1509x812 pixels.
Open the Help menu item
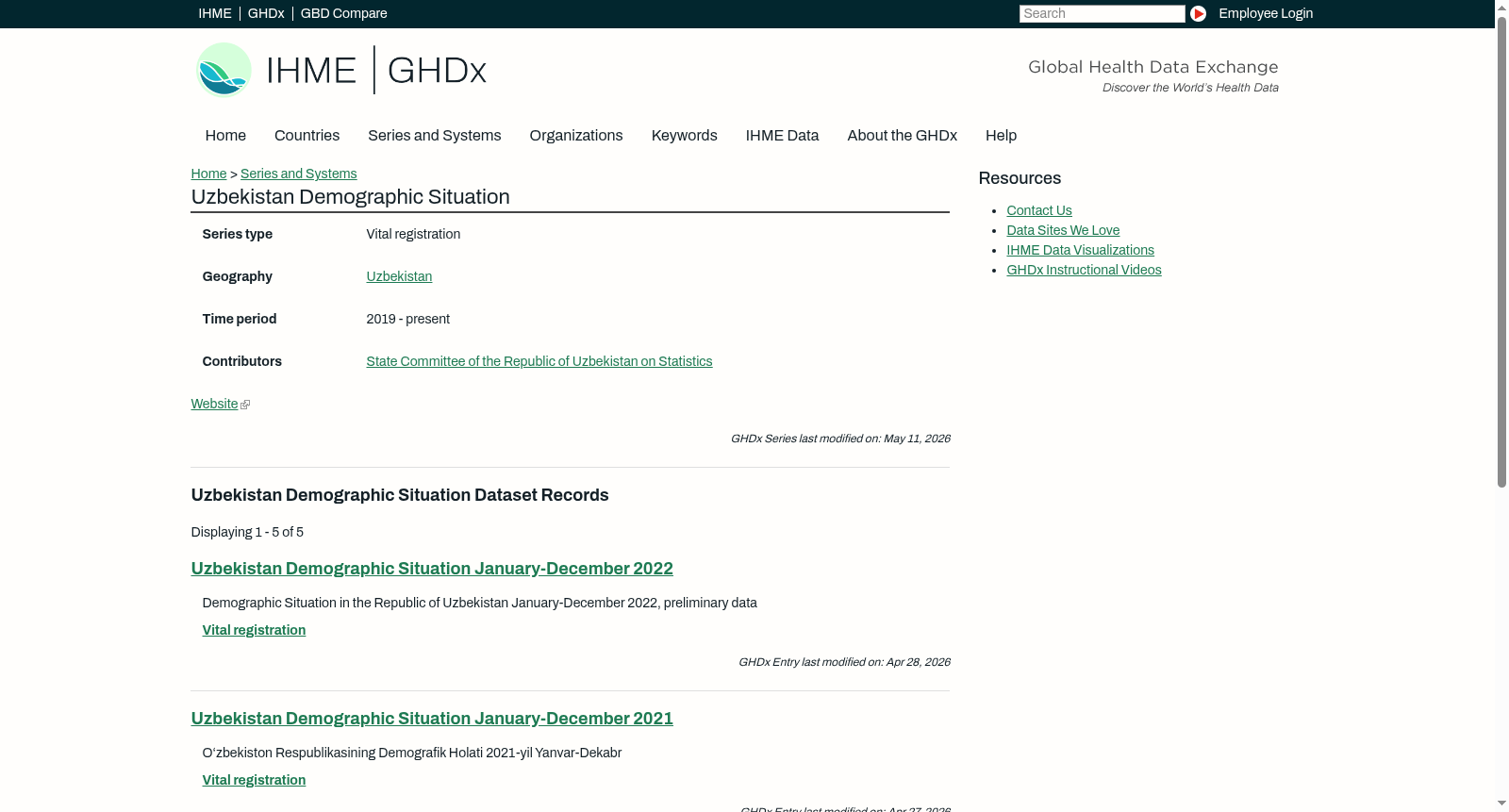click(x=1002, y=136)
